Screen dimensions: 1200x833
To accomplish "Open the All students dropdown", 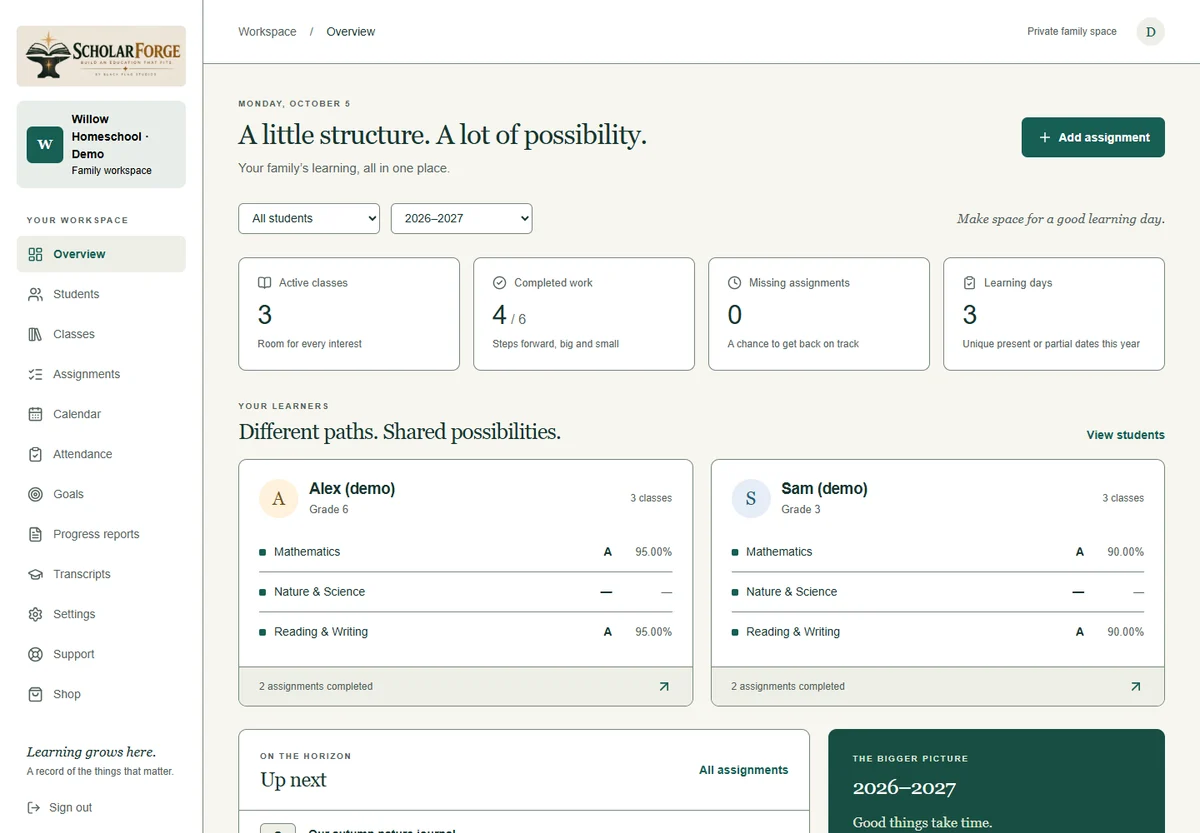I will tap(309, 219).
